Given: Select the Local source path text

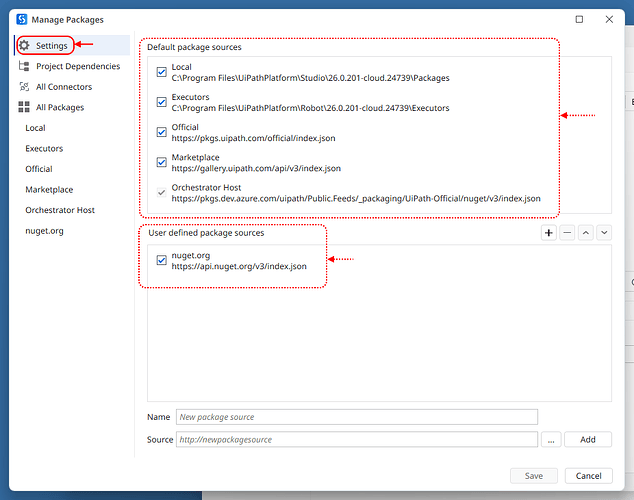Looking at the screenshot, I should 311,78.
